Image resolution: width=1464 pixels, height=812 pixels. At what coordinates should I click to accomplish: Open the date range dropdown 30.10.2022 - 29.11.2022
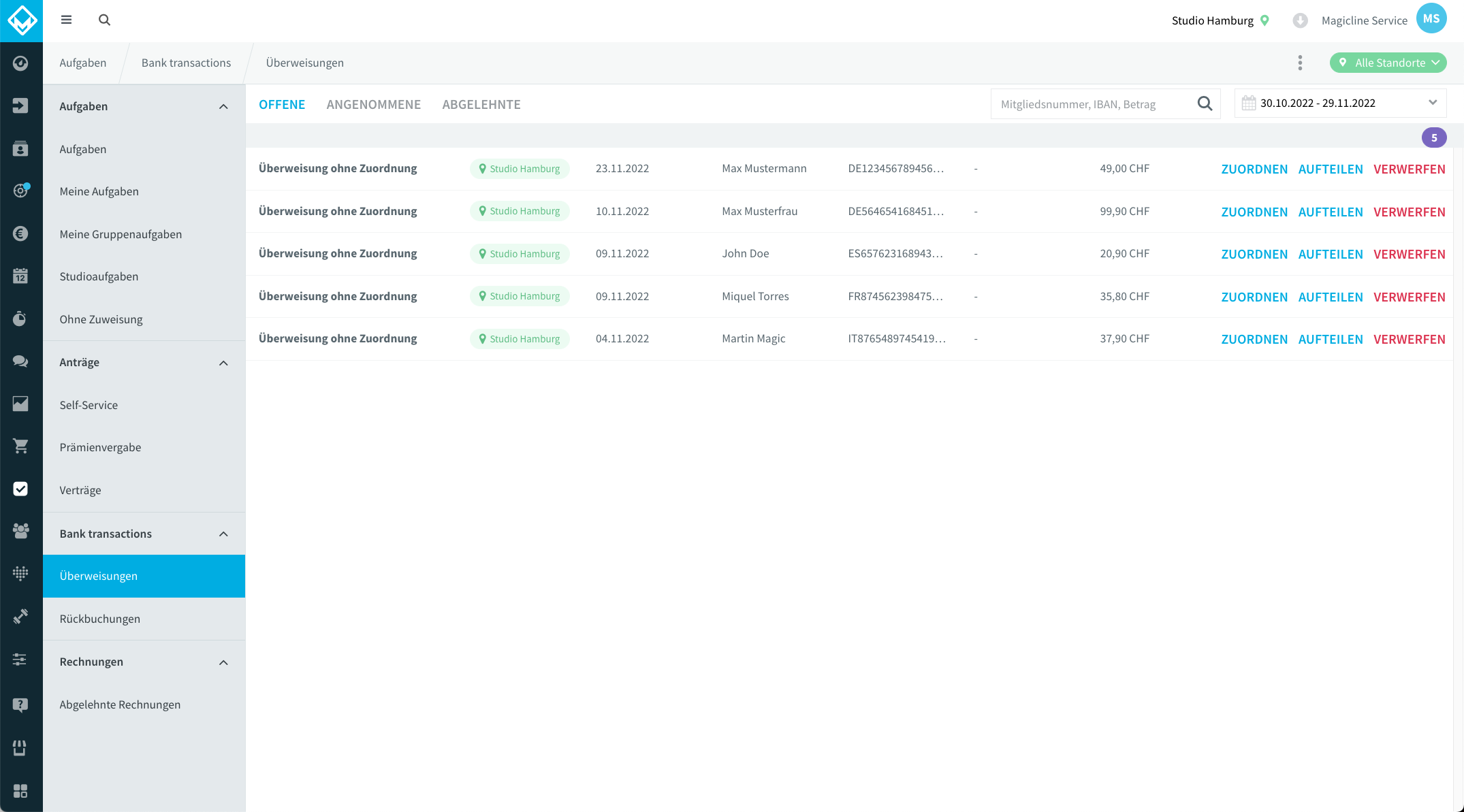(1340, 103)
